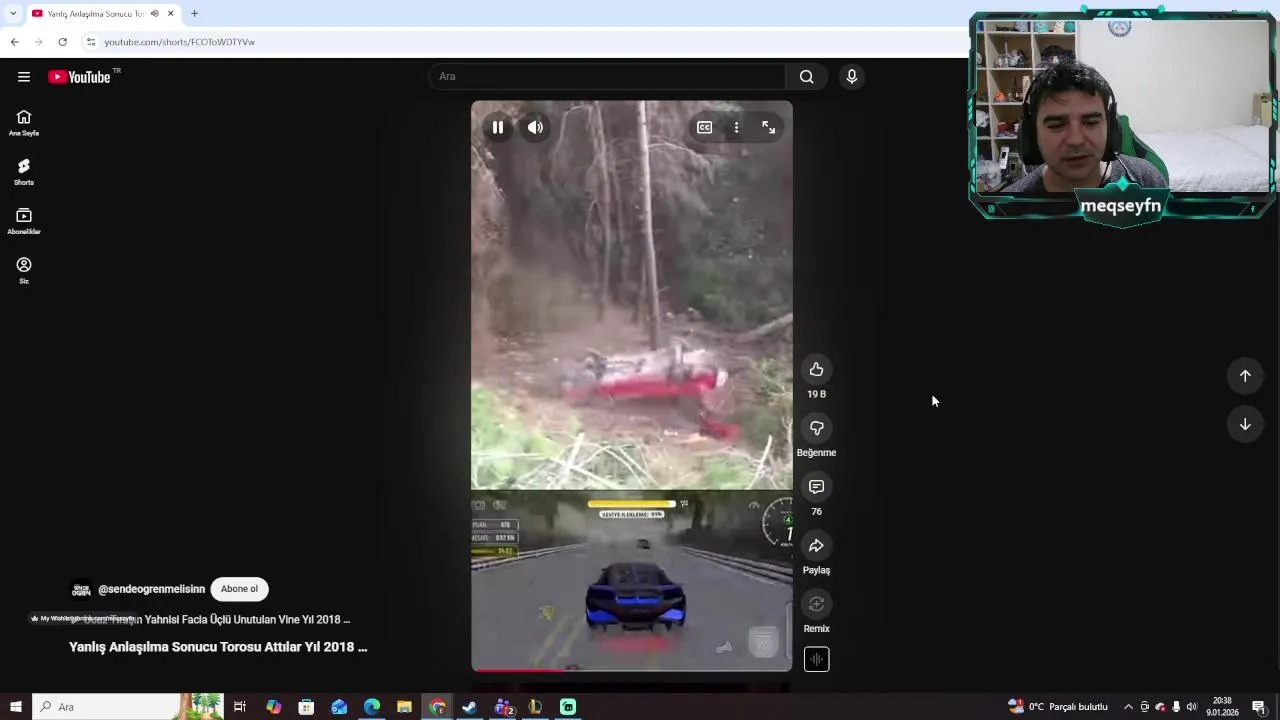
Task: Open the Windows notification center
Action: click(x=1259, y=707)
